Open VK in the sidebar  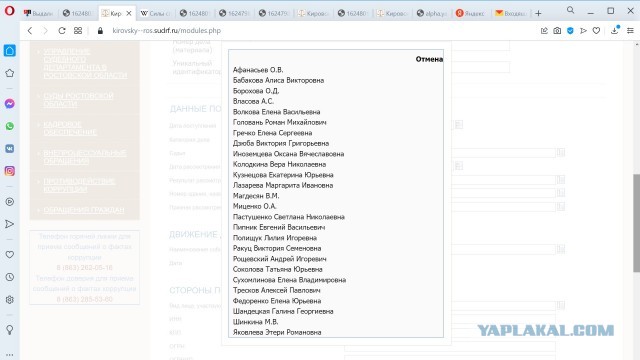click(10, 149)
